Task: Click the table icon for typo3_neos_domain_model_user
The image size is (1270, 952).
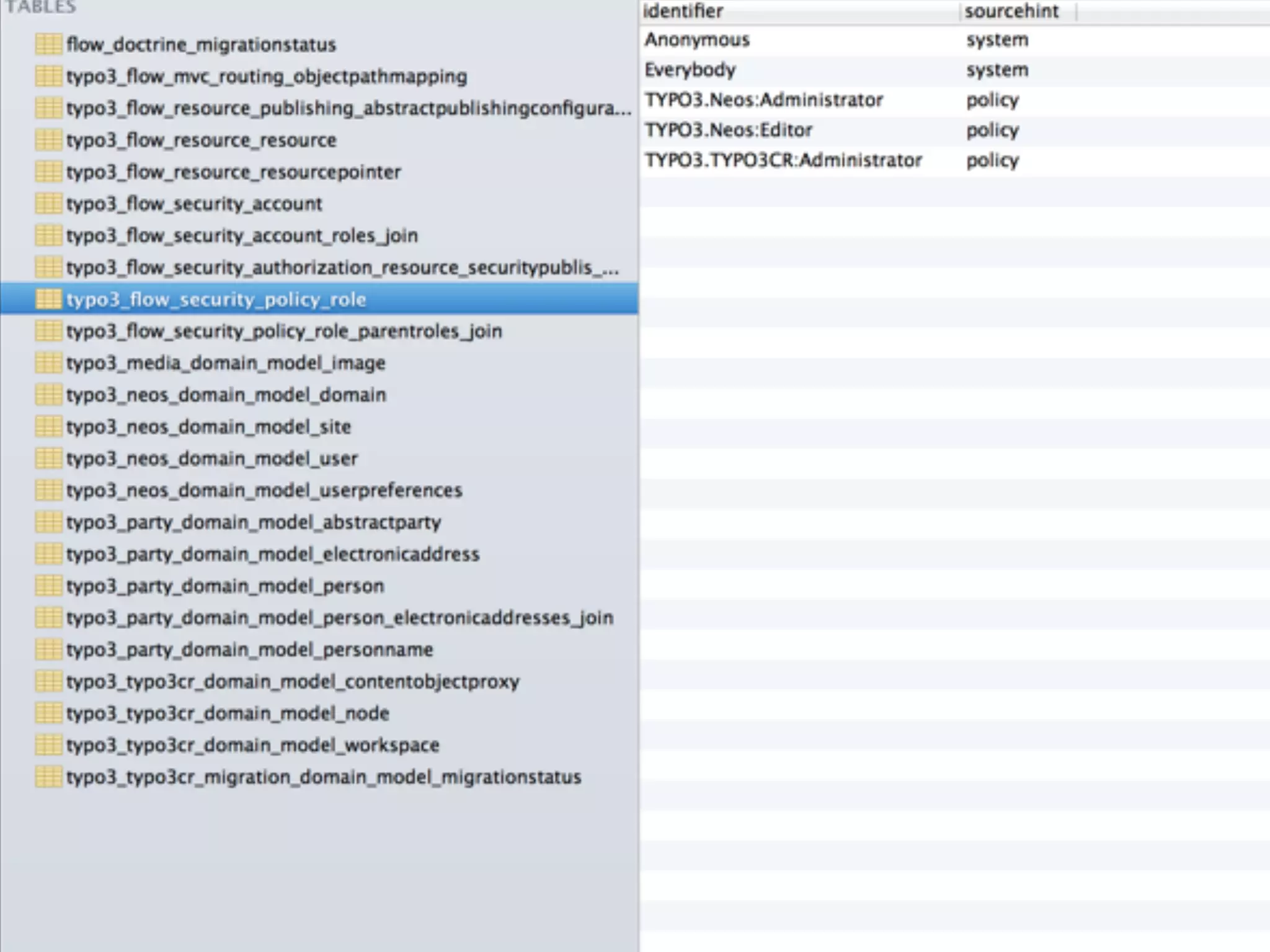Action: click(x=48, y=459)
